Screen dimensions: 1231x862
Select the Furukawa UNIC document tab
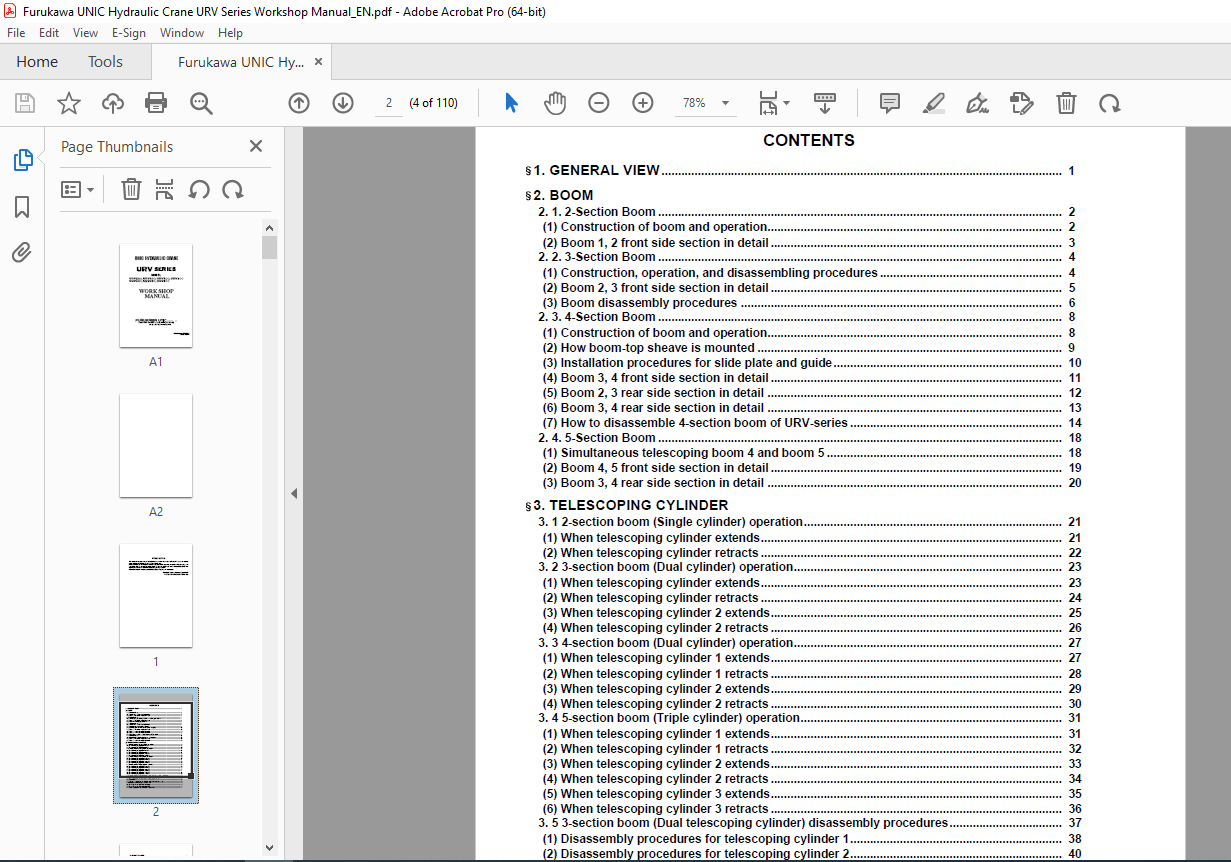tap(241, 62)
